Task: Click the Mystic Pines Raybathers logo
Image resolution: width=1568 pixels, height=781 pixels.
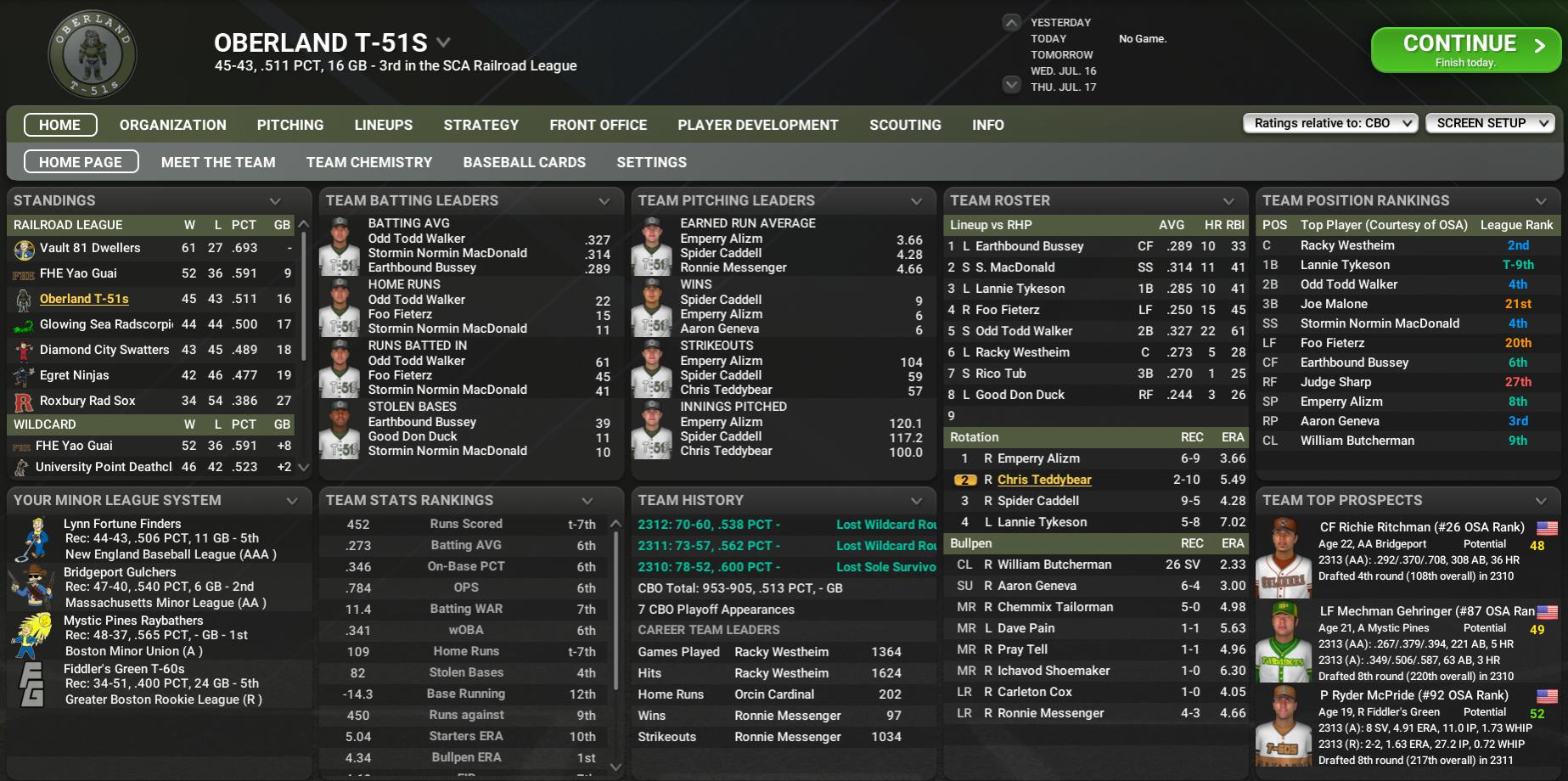Action: pos(33,636)
